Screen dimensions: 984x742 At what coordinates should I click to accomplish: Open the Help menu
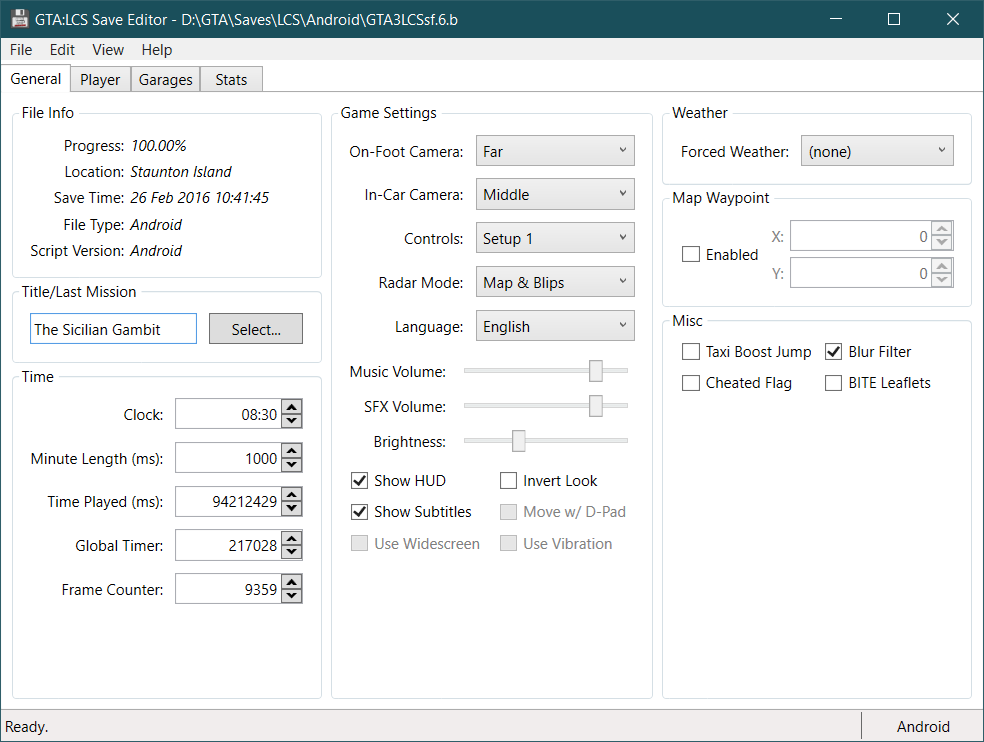click(x=156, y=50)
